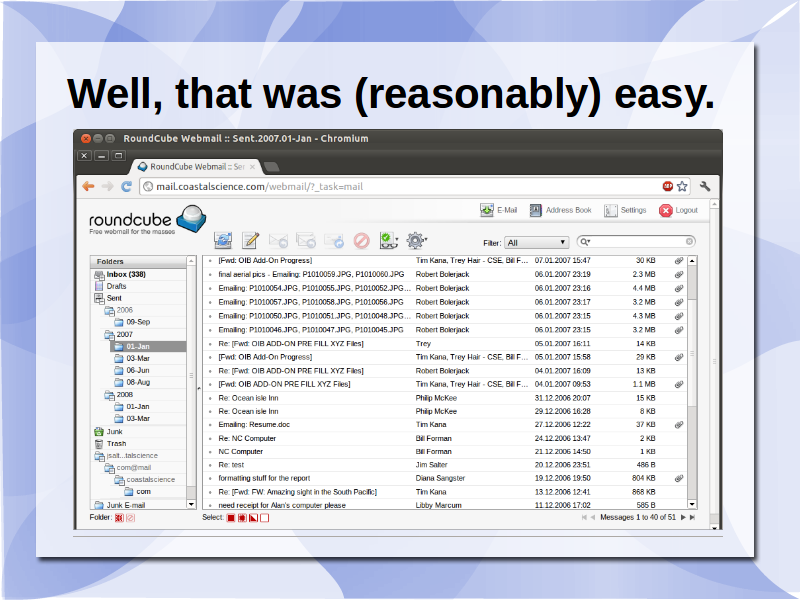The image size is (800, 600).
Task: Open the Junk E-mail folder
Action: [x=125, y=505]
